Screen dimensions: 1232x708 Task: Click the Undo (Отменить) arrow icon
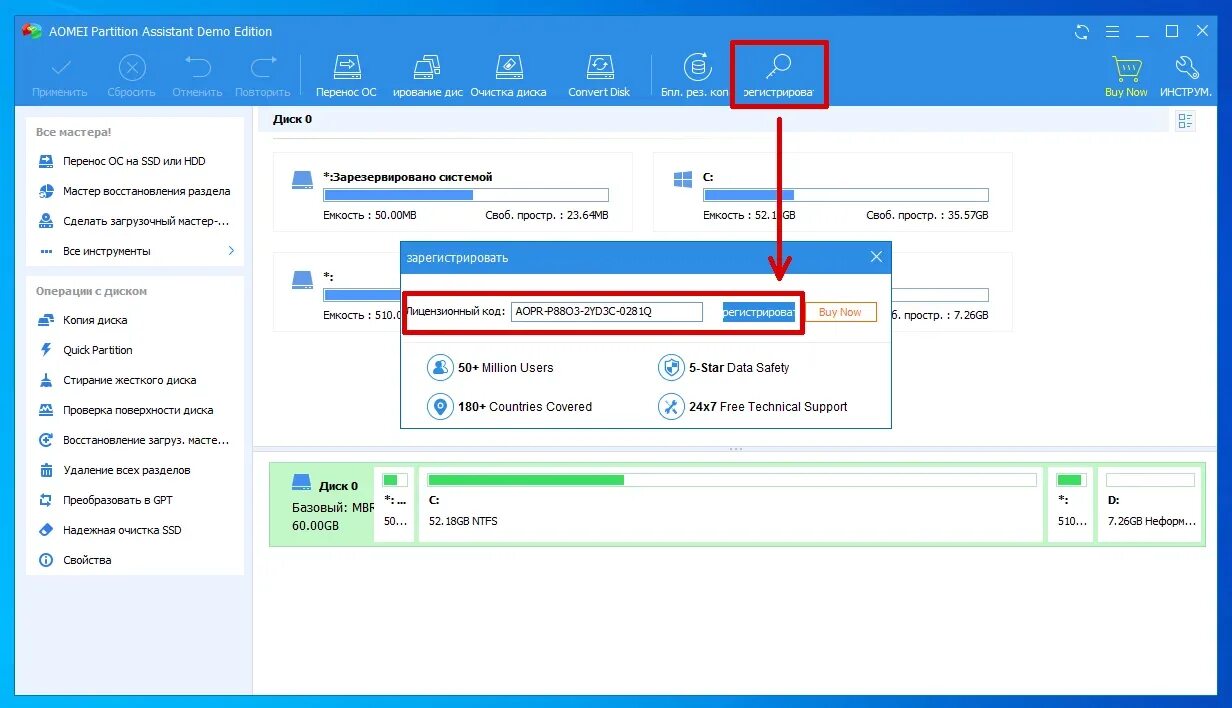pos(198,68)
